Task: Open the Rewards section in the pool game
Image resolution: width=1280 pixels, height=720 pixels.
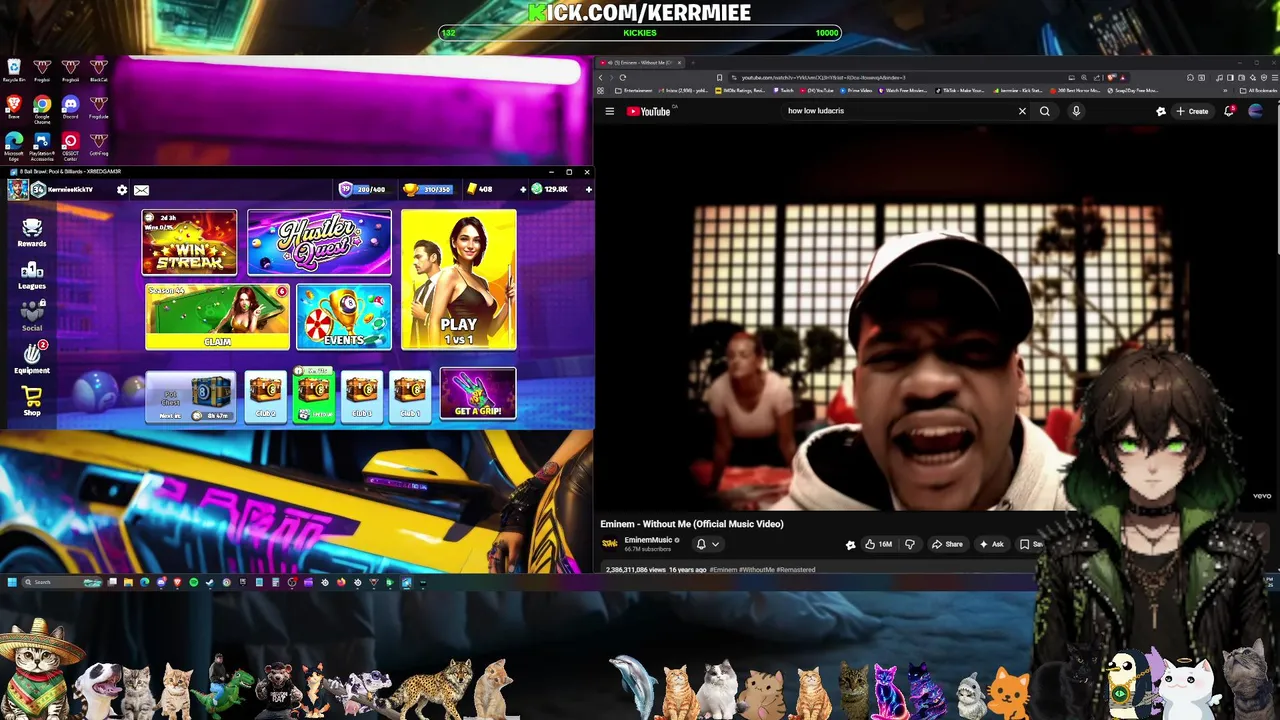Action: pyautogui.click(x=32, y=232)
